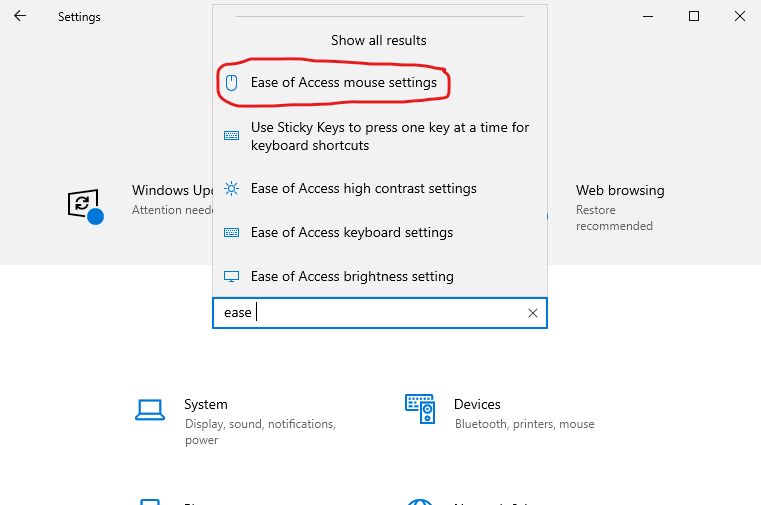
Task: Clear the search box with the X
Action: coord(533,313)
